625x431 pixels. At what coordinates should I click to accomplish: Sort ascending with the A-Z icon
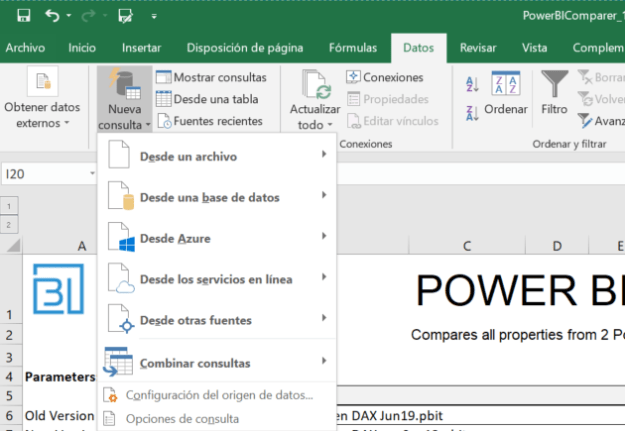pos(473,87)
